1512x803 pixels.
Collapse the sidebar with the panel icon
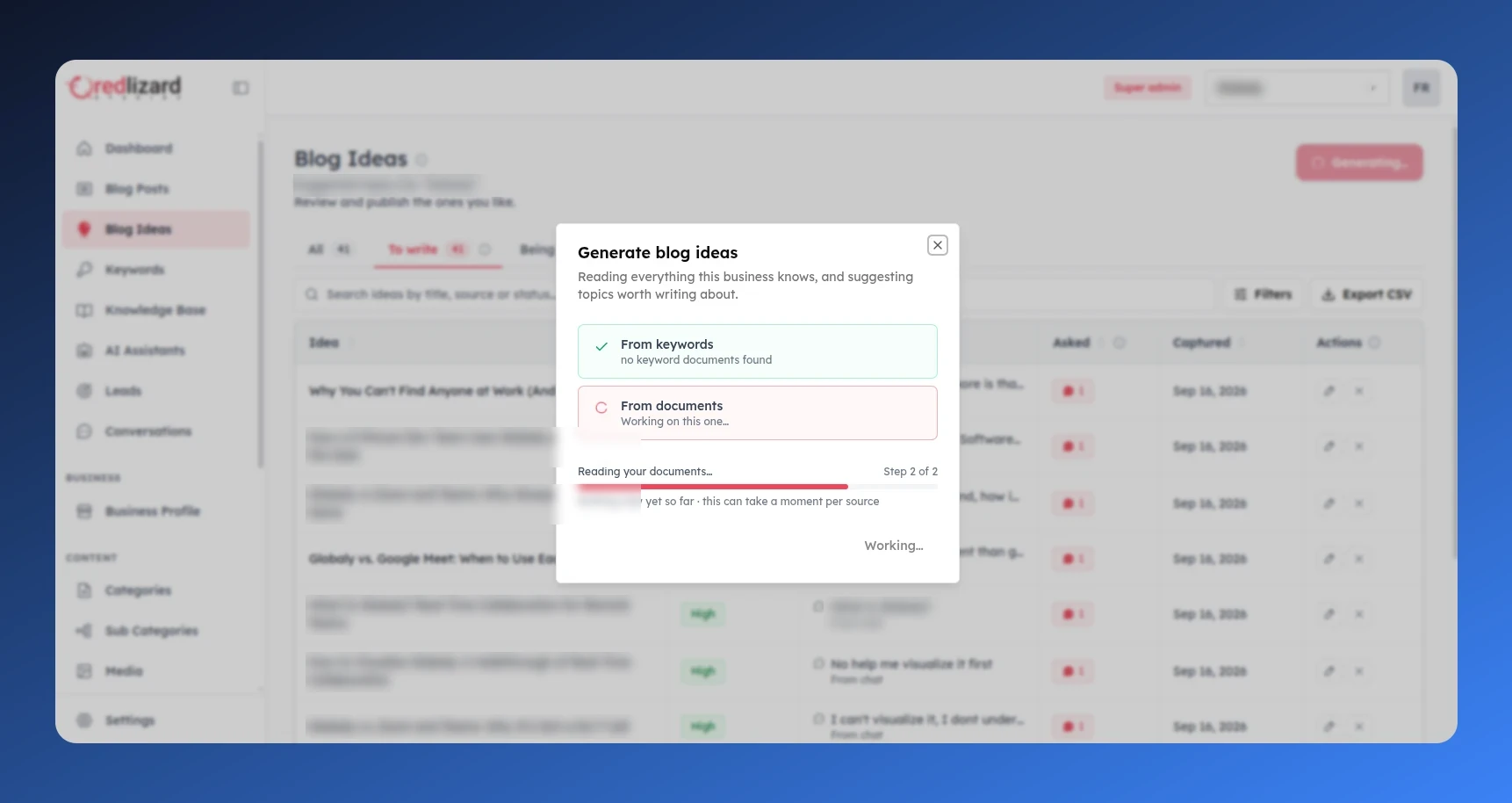[241, 88]
